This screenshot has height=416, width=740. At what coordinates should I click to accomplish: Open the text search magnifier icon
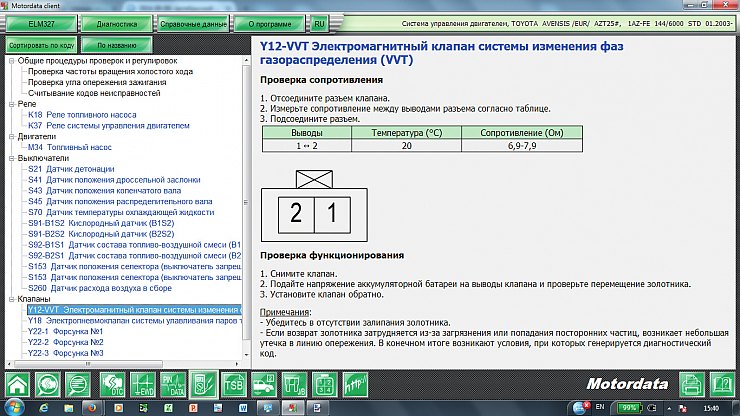tap(78, 384)
